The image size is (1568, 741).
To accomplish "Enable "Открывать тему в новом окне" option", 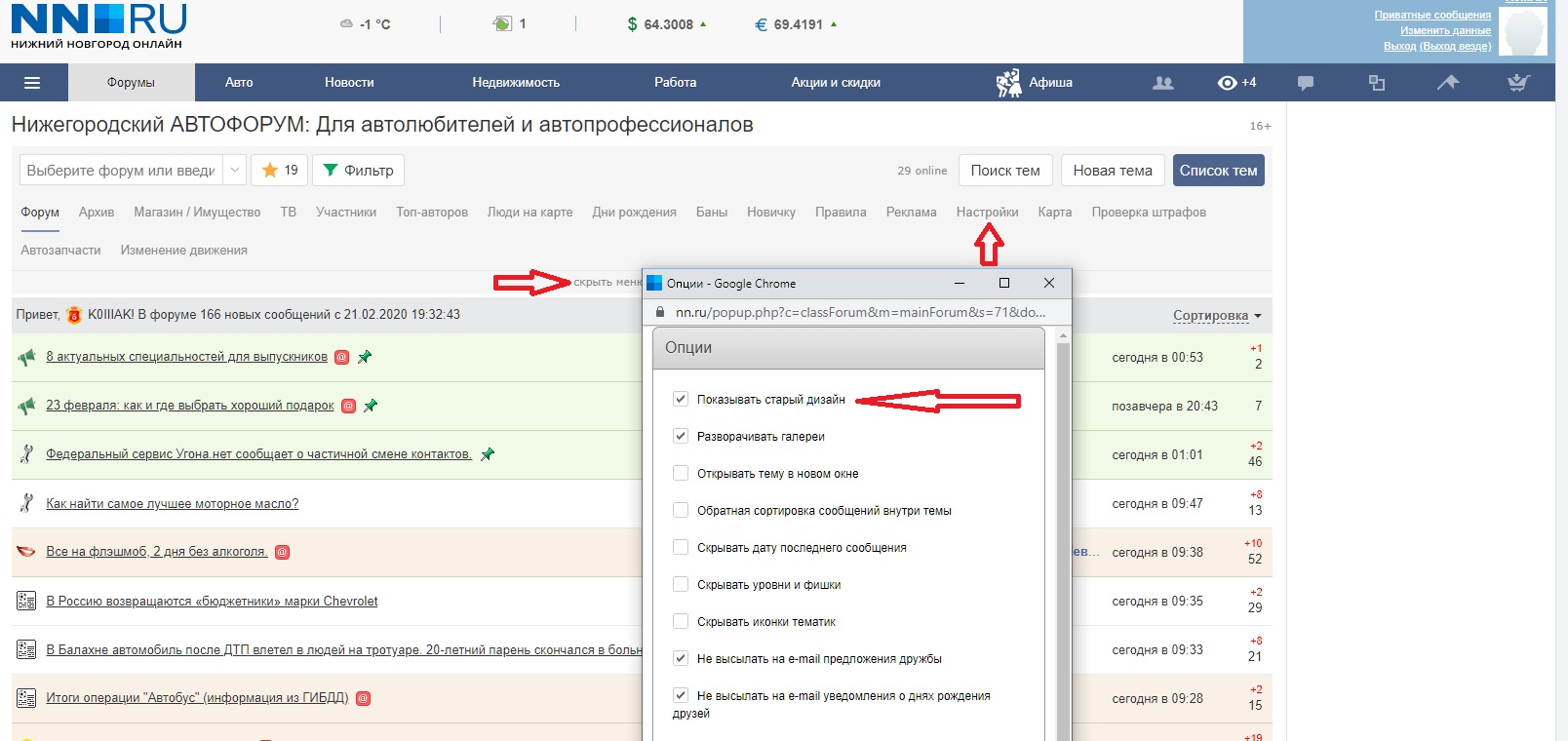I will (681, 473).
